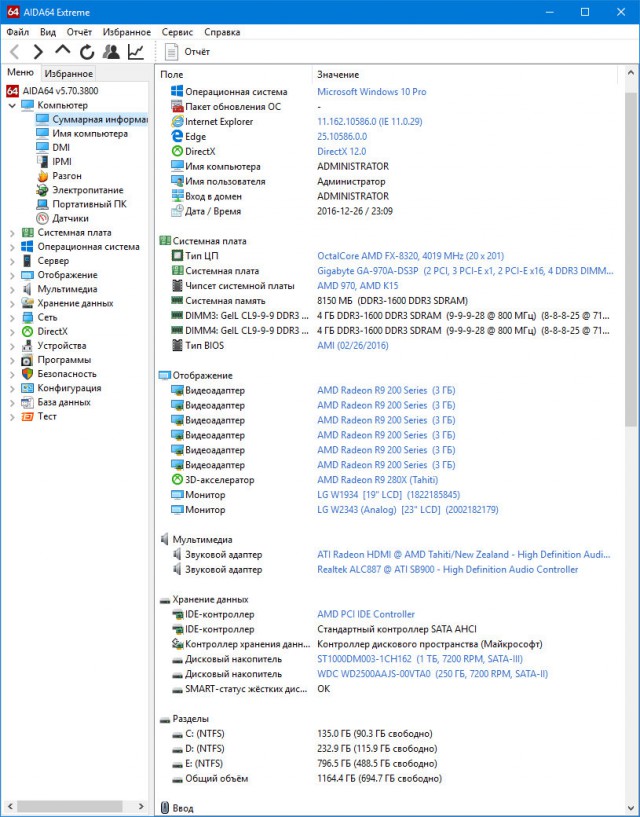640x817 pixels.
Task: Expand the Системная плата tree node
Action: tap(12, 233)
